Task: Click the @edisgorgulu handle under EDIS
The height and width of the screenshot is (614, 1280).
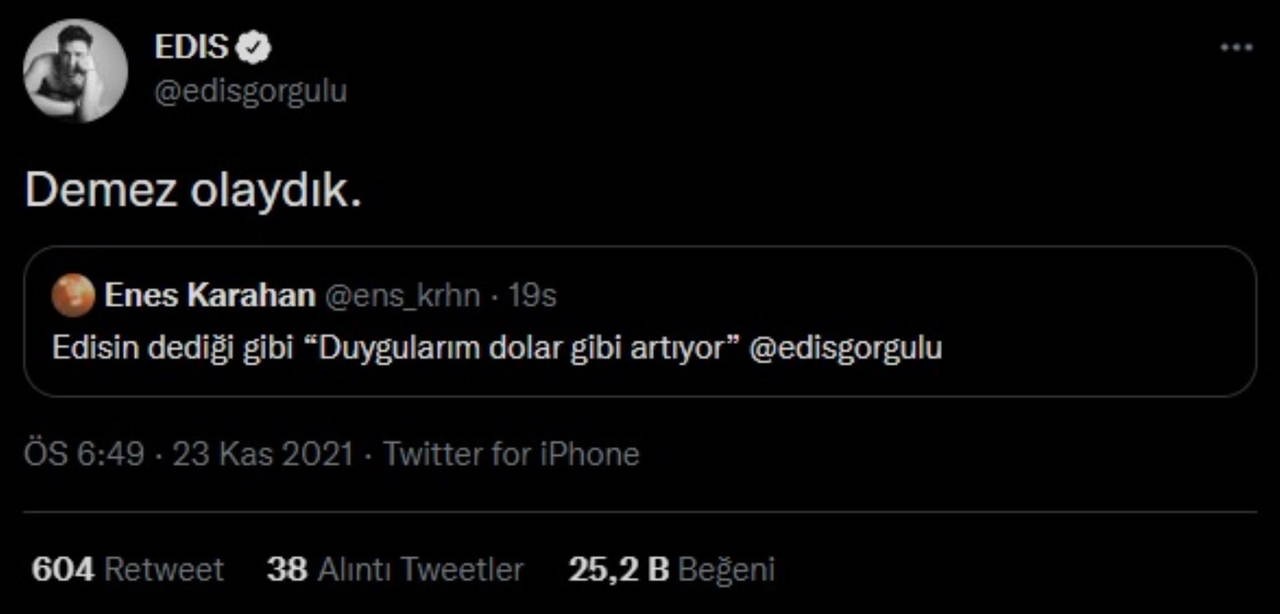Action: pyautogui.click(x=250, y=92)
